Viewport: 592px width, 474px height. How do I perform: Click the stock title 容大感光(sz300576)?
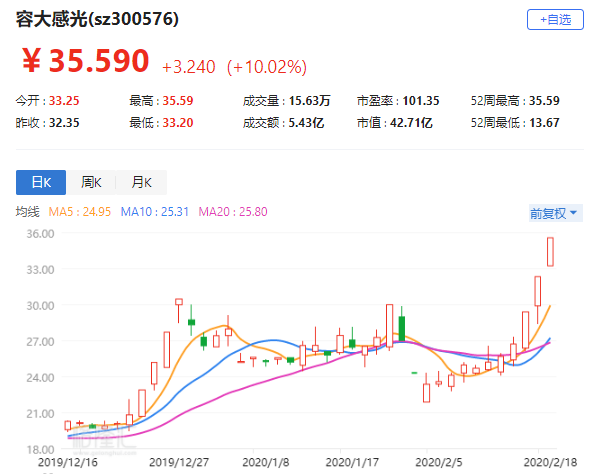pyautogui.click(x=97, y=19)
